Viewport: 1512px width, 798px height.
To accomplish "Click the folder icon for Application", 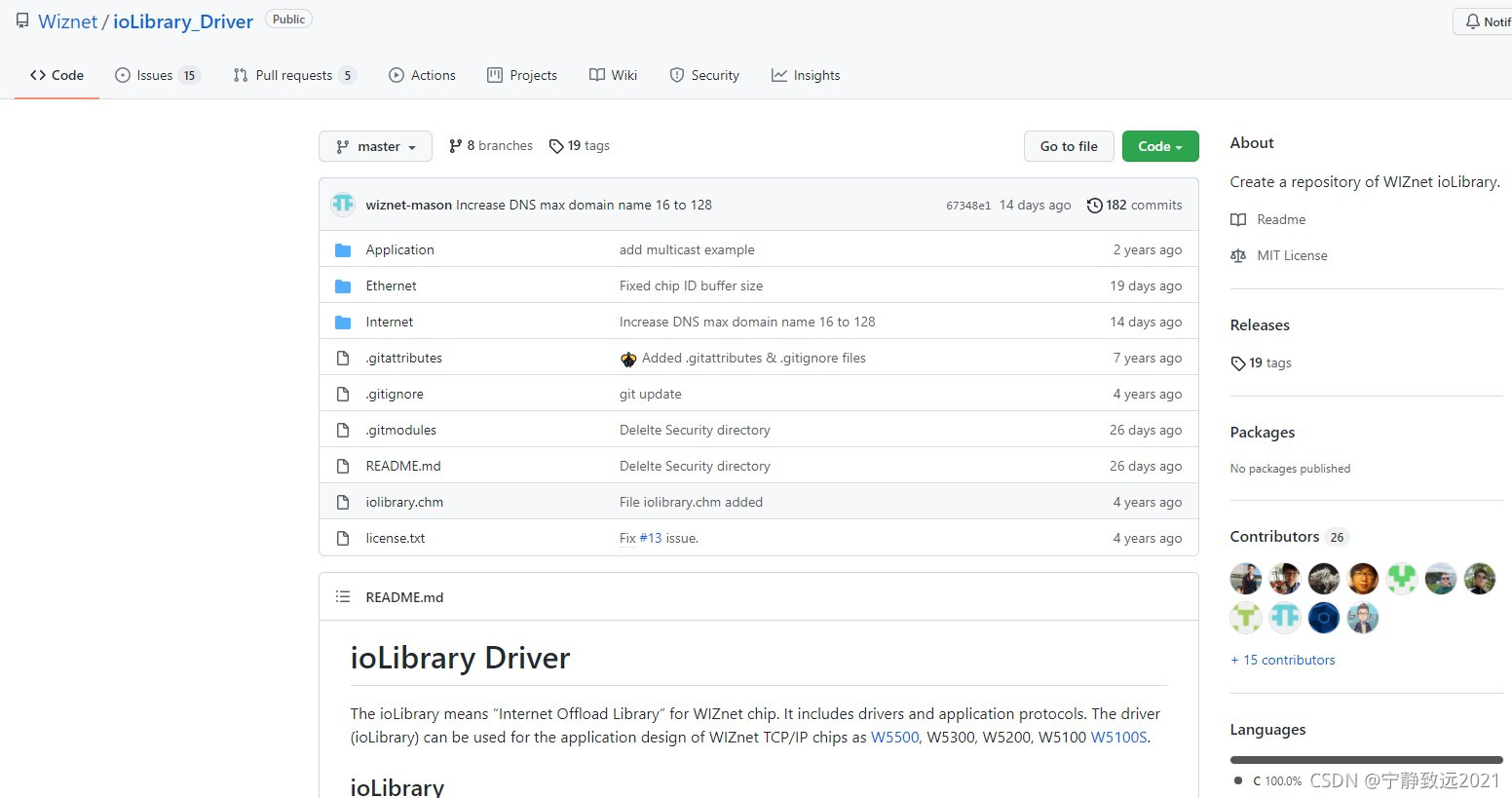I will (343, 250).
